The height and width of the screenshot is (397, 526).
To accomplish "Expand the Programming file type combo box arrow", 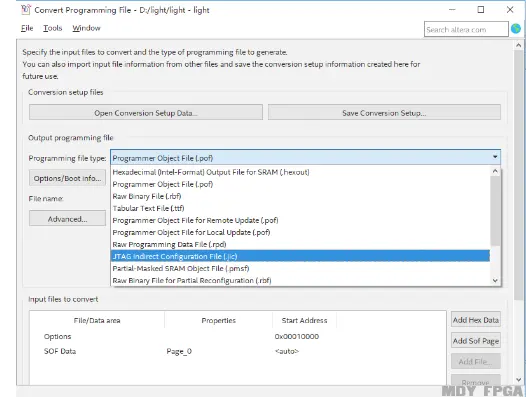I will (x=495, y=157).
